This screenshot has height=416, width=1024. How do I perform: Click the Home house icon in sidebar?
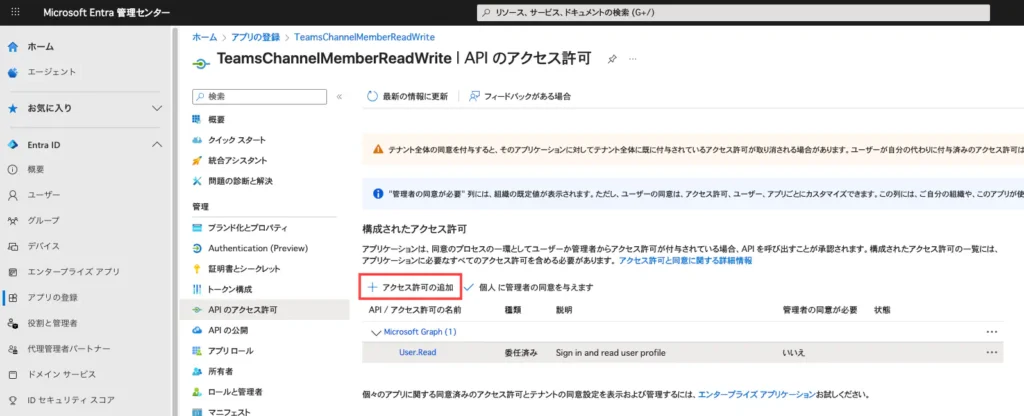coord(12,47)
